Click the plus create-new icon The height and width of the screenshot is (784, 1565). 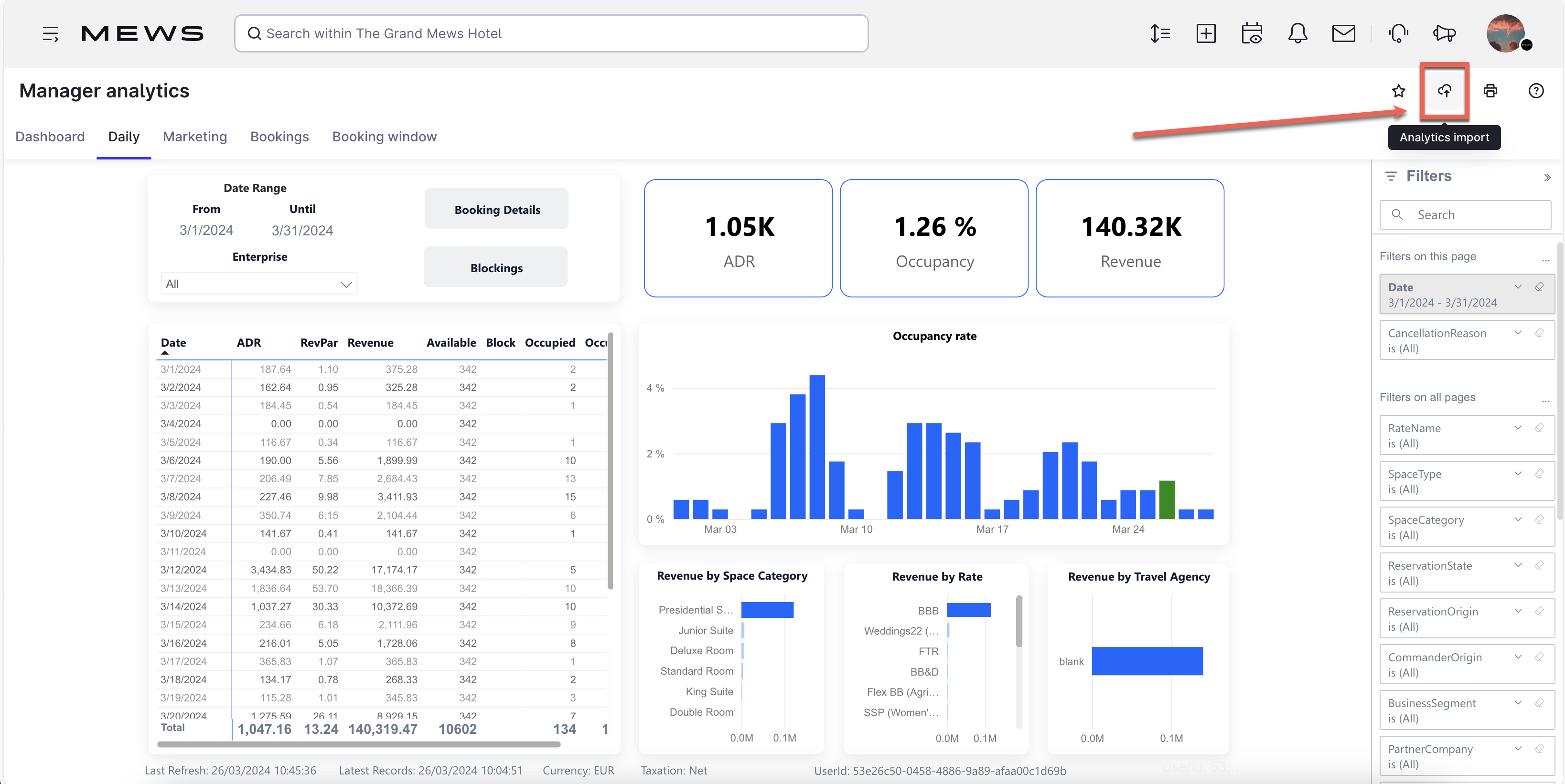(x=1206, y=33)
